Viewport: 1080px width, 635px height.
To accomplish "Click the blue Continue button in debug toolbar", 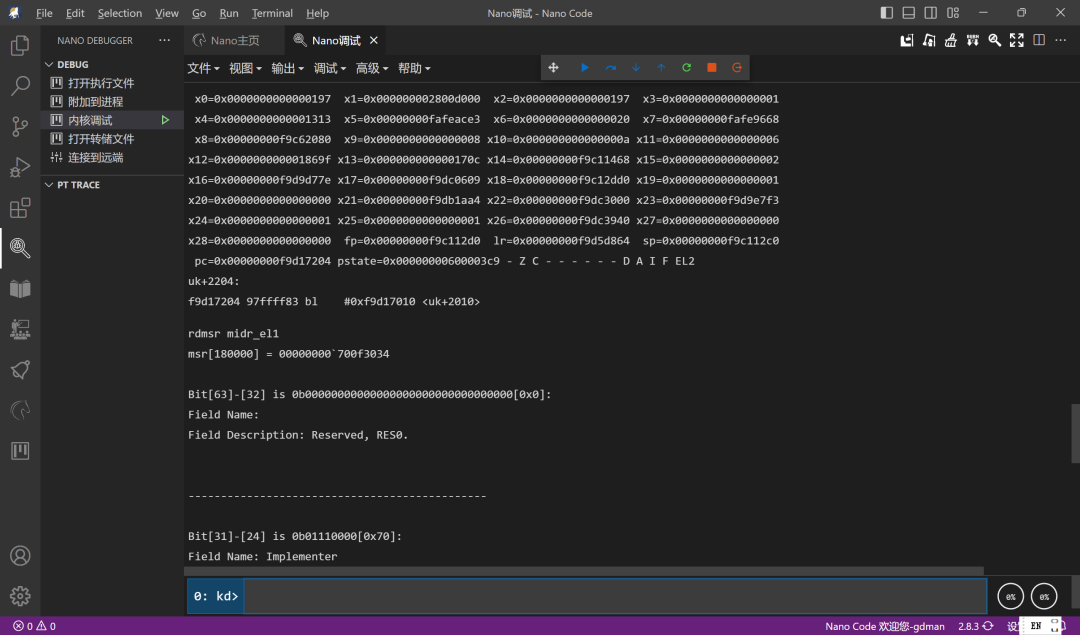I will [585, 67].
